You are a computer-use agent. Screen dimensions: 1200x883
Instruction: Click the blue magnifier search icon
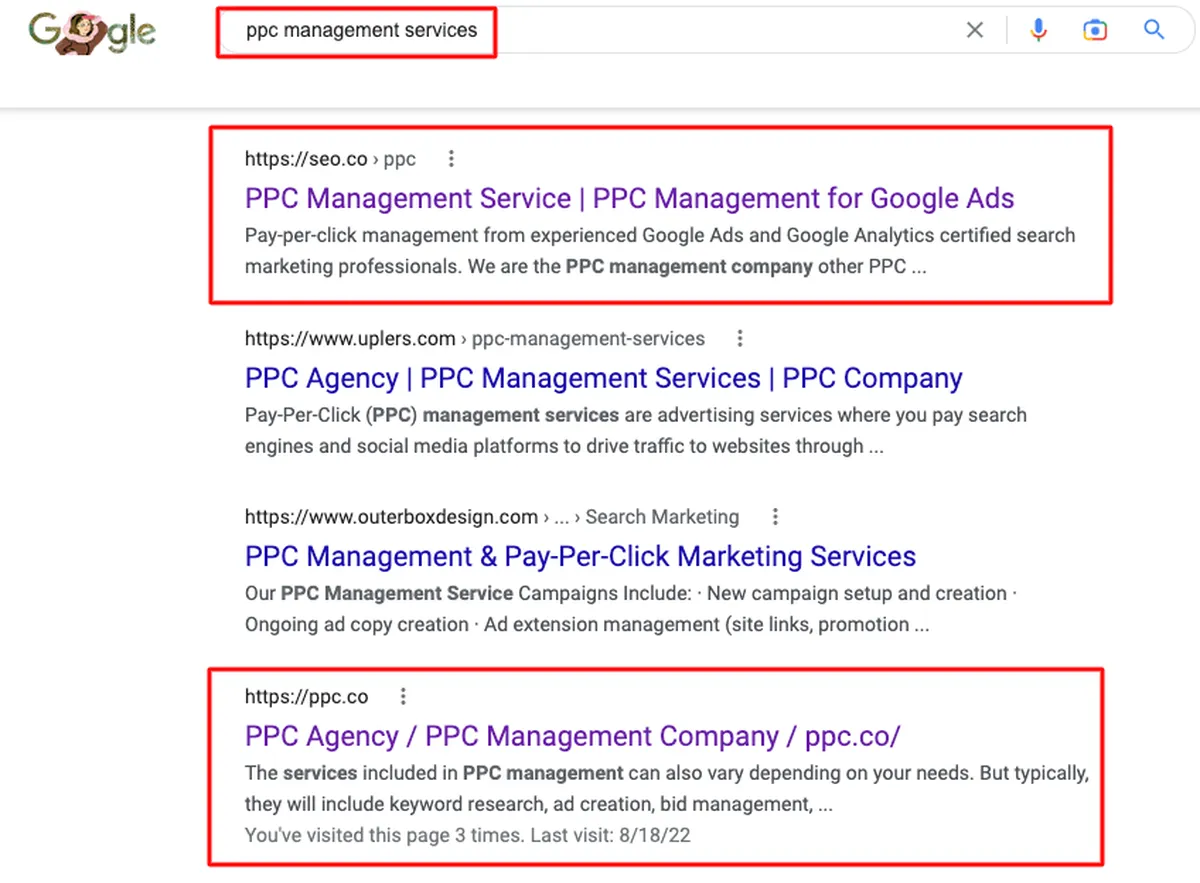click(1154, 30)
